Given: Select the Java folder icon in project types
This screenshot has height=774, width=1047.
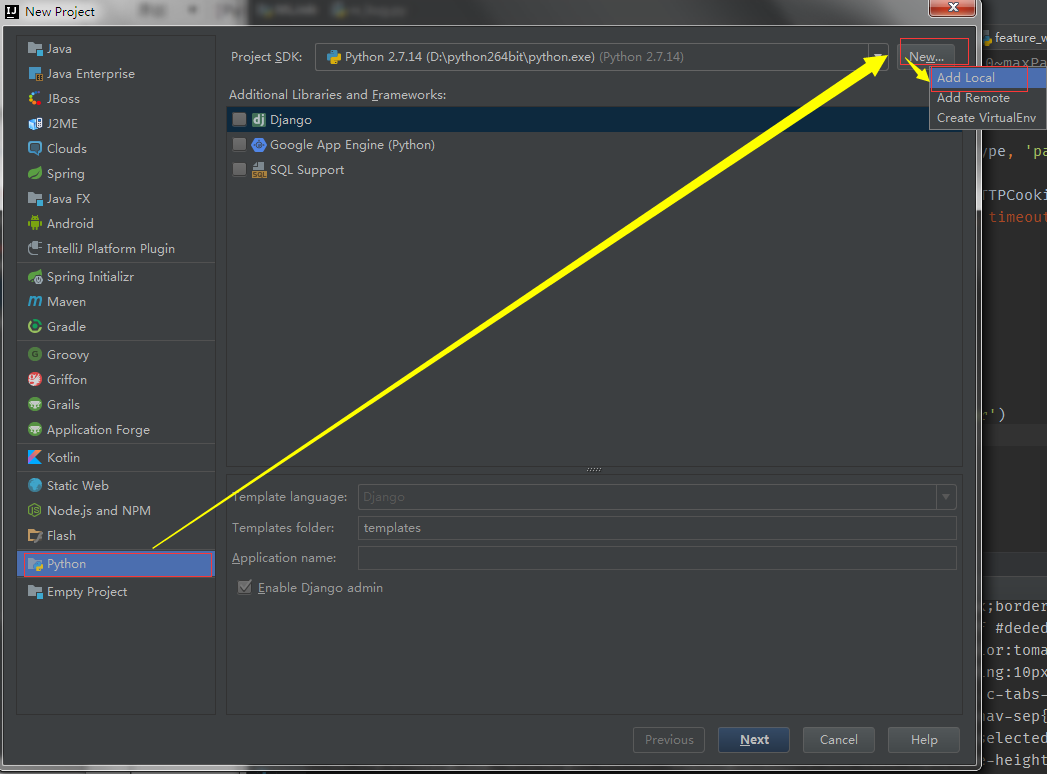Looking at the screenshot, I should click(x=35, y=49).
